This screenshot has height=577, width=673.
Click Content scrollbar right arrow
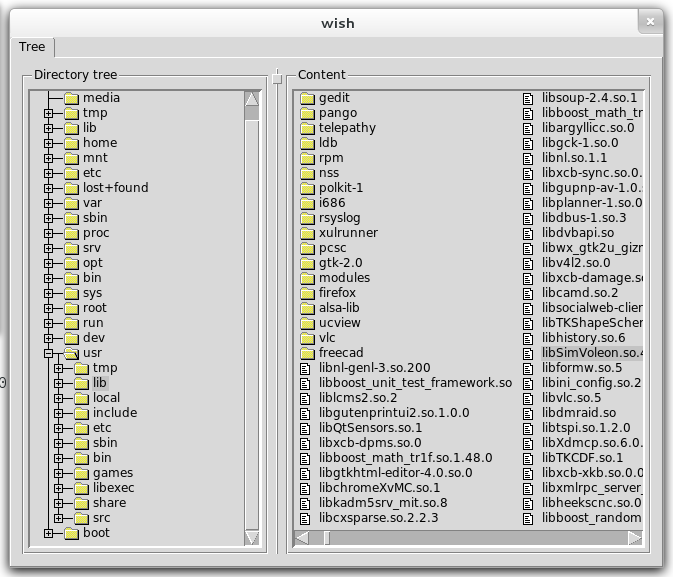pos(635,538)
